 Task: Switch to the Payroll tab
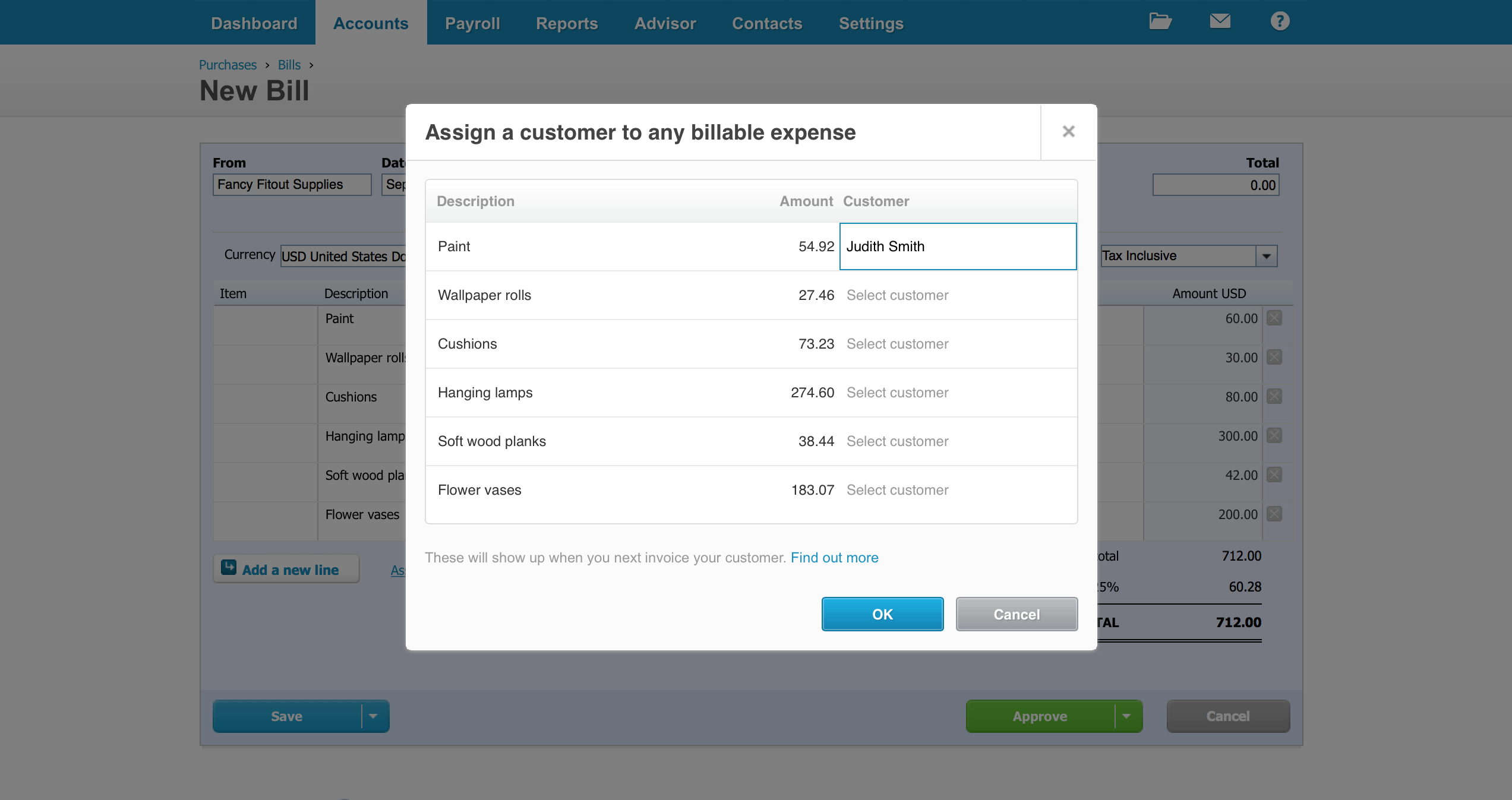click(472, 23)
